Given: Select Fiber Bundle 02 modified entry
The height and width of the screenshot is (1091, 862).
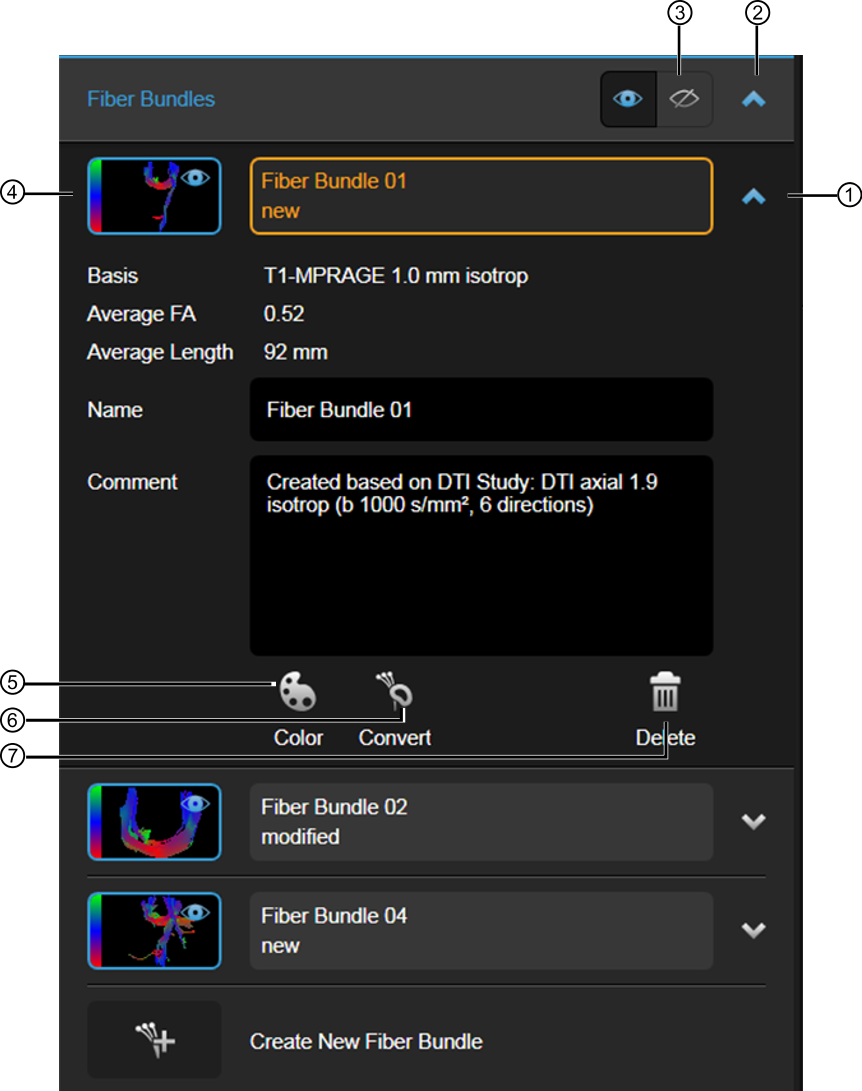Looking at the screenshot, I should [x=481, y=822].
